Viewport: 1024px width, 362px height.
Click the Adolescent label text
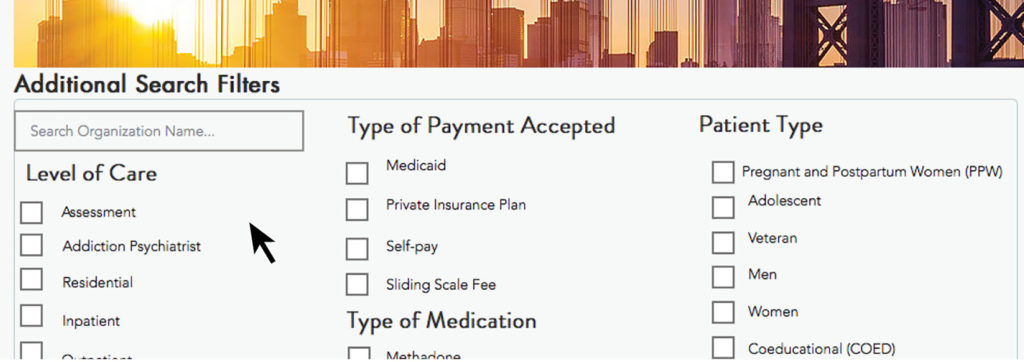tap(784, 200)
